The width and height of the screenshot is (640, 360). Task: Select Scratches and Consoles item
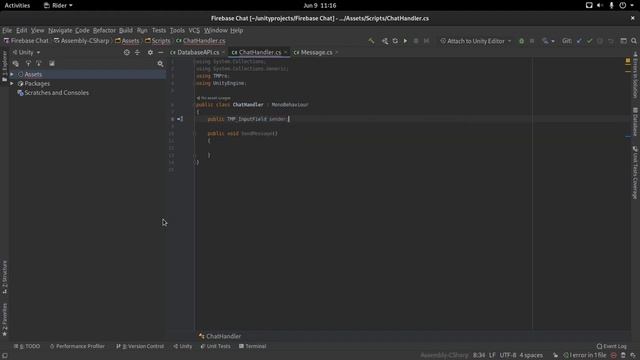(x=53, y=93)
